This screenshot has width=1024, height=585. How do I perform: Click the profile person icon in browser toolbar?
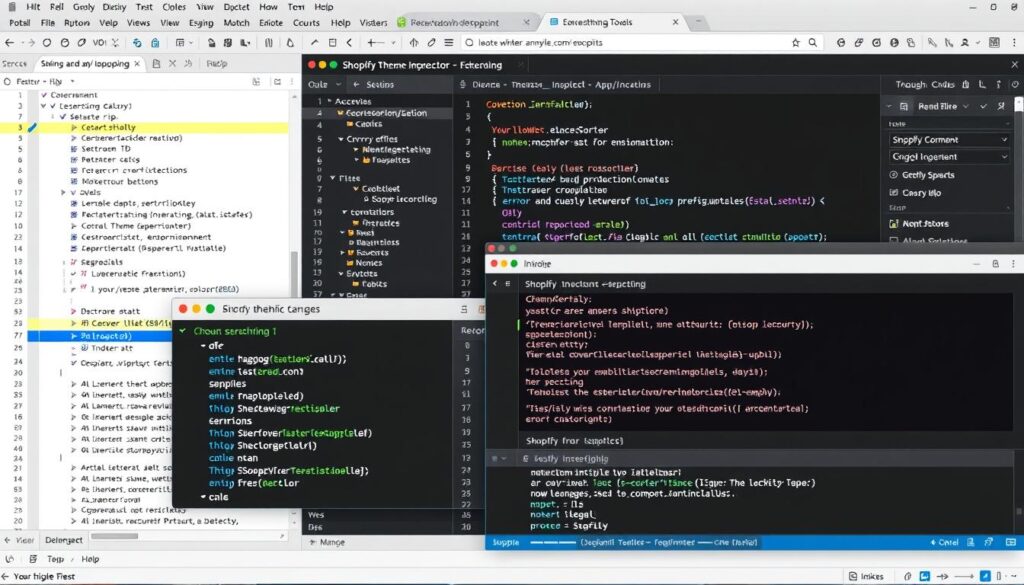pyautogui.click(x=965, y=42)
